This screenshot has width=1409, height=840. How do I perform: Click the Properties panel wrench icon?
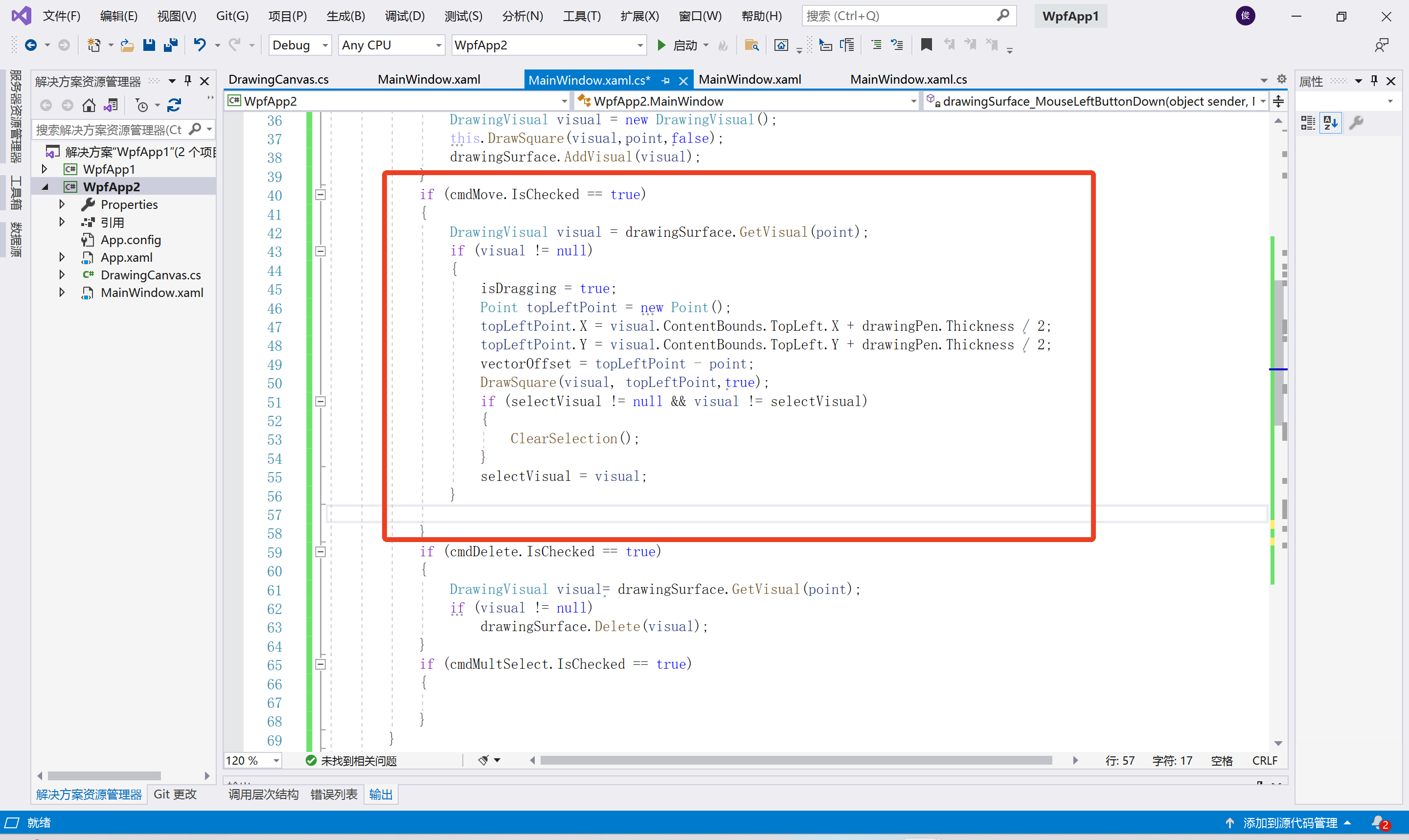1356,122
